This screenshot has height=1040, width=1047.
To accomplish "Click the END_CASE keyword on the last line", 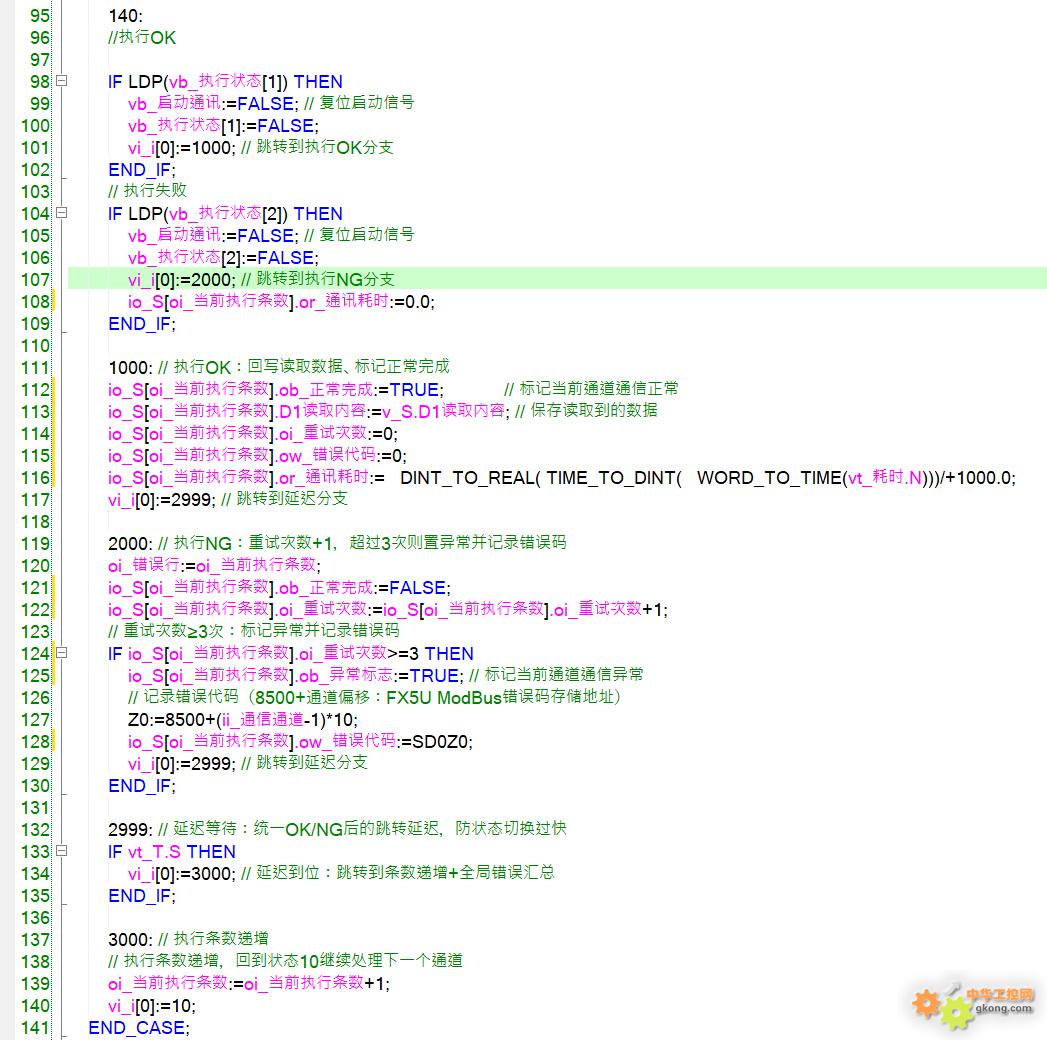I will coord(137,1028).
